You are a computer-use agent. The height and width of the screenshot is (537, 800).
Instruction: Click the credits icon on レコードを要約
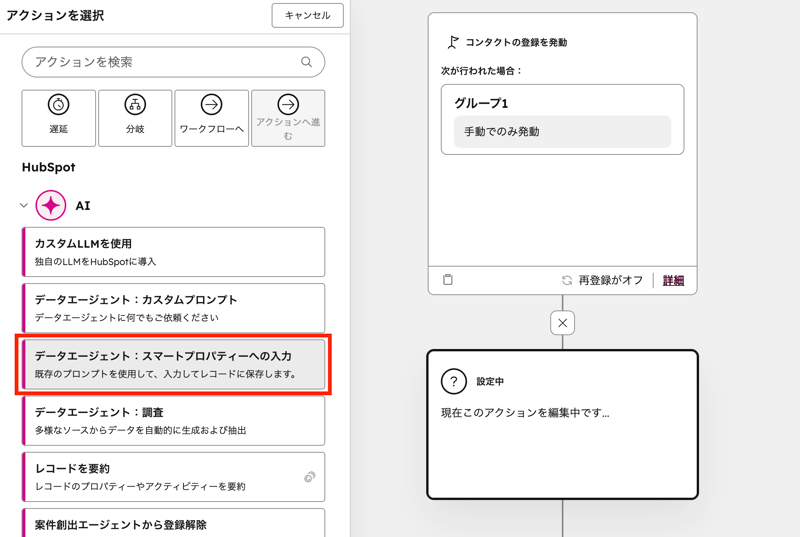click(310, 477)
